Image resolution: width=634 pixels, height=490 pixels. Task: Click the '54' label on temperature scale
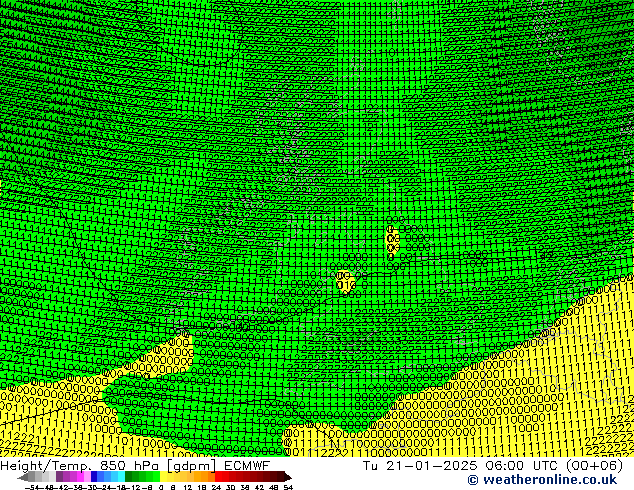[288, 487]
